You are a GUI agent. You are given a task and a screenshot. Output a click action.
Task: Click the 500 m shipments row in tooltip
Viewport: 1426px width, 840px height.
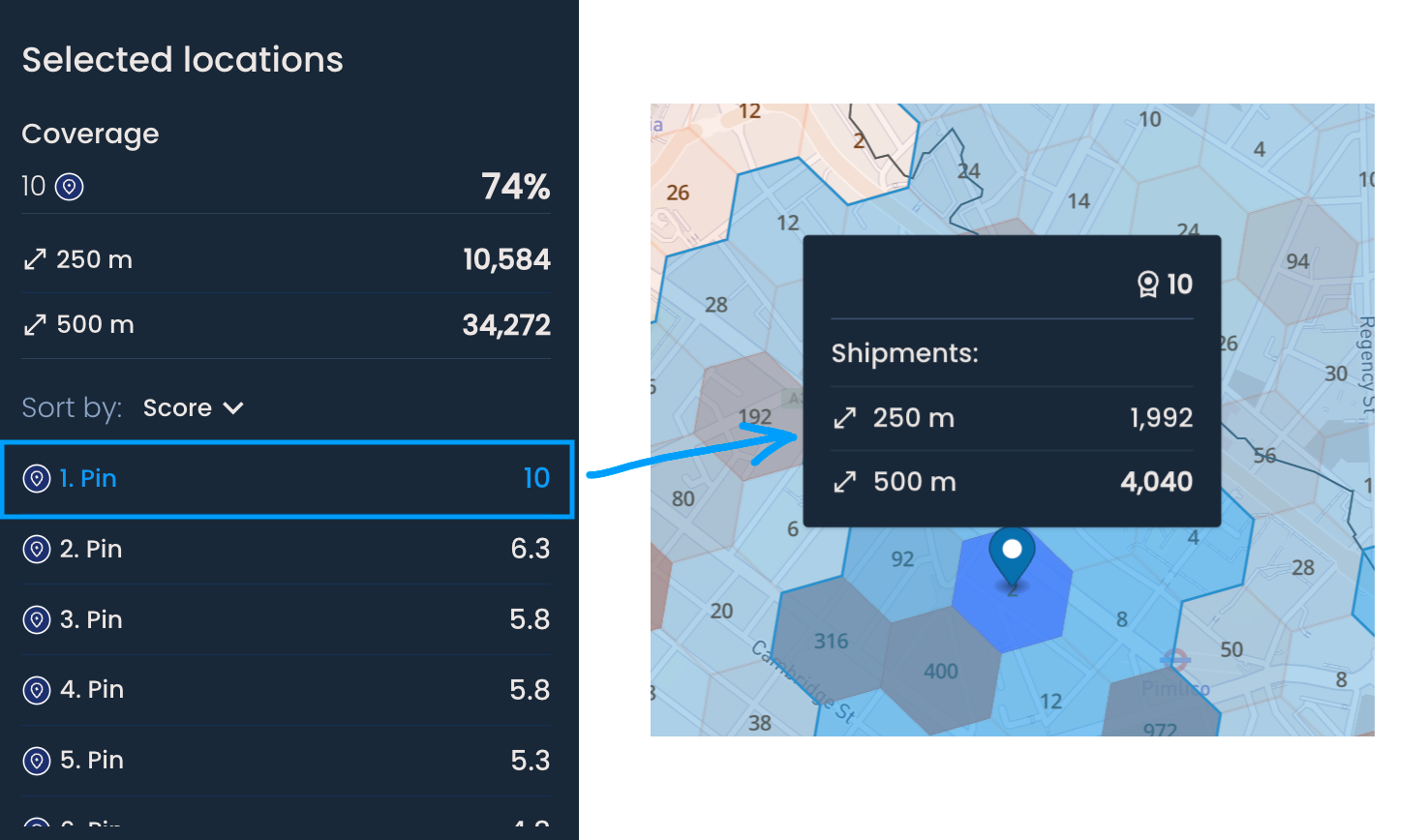pyautogui.click(x=1012, y=482)
